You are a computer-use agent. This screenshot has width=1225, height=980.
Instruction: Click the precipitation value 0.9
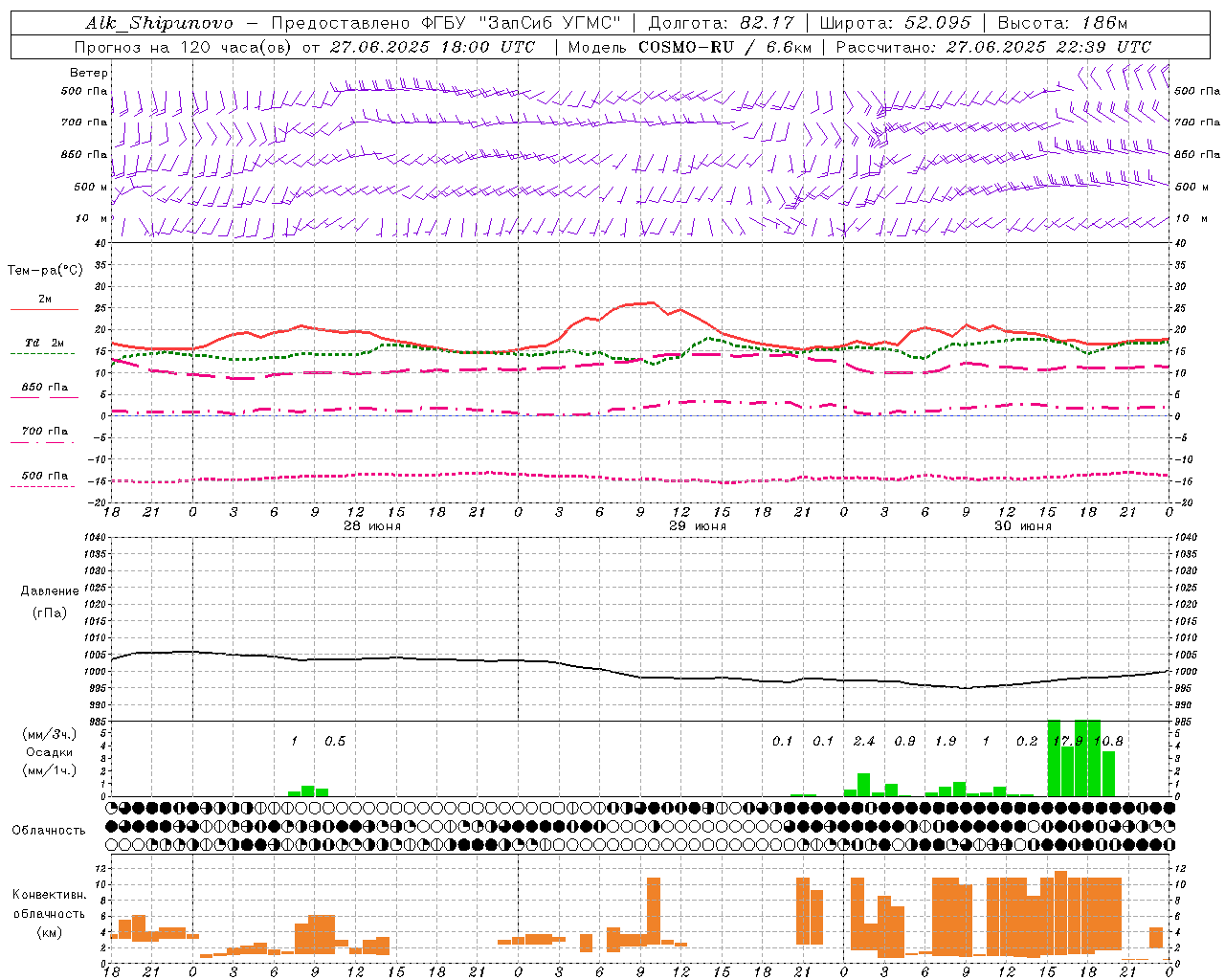904,742
